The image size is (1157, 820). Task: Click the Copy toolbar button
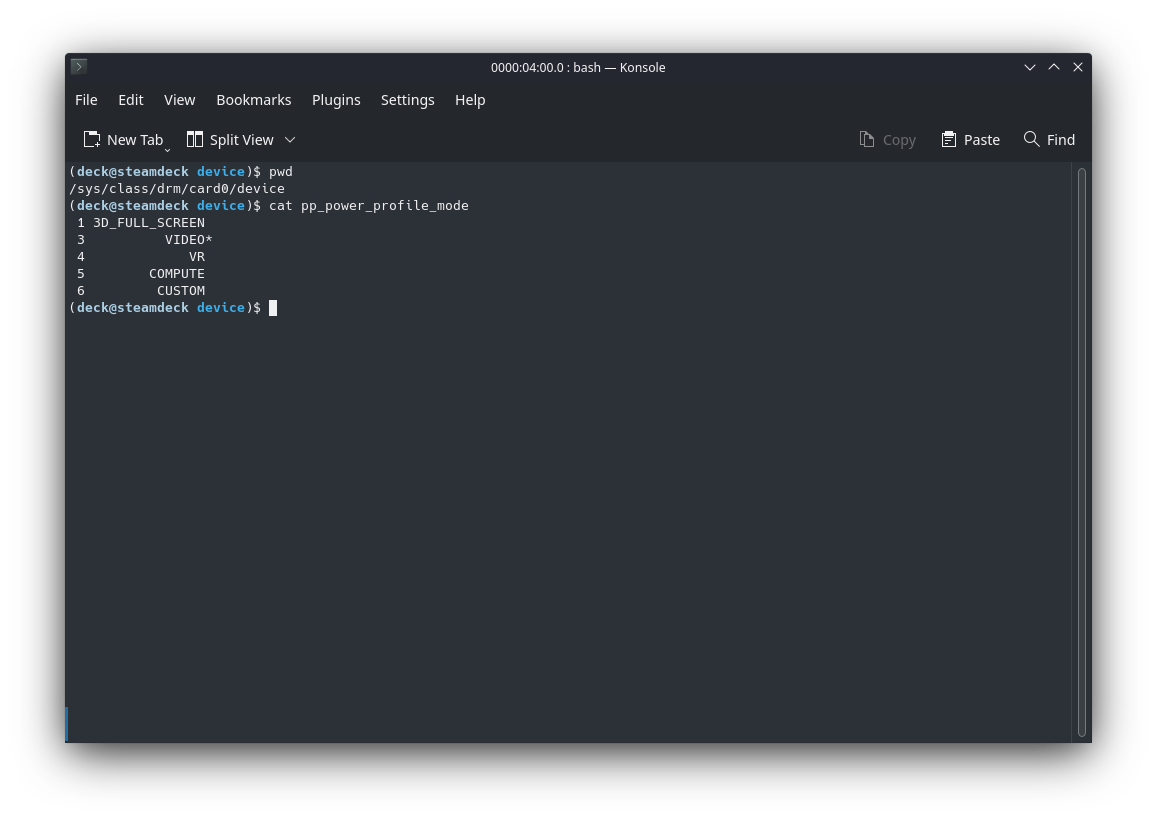click(x=888, y=139)
